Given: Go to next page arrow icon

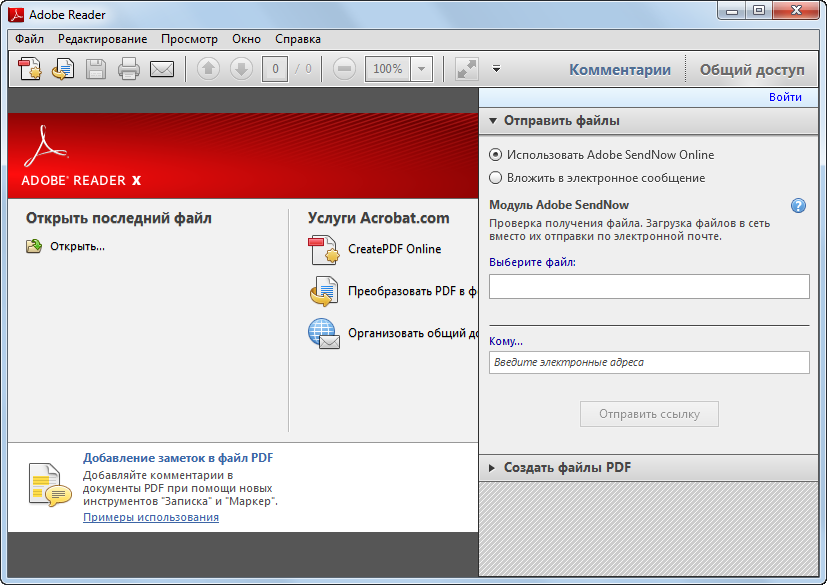Looking at the screenshot, I should (x=241, y=69).
